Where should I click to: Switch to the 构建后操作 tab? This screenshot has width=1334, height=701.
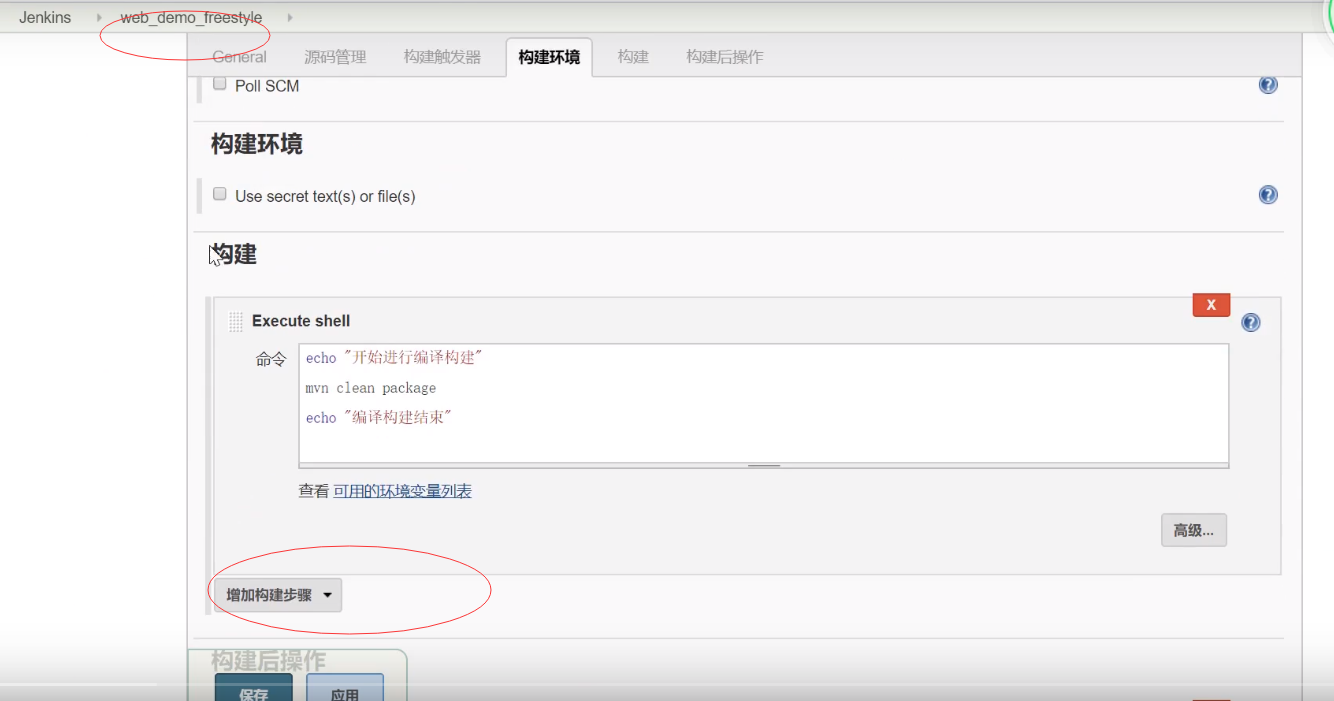725,57
